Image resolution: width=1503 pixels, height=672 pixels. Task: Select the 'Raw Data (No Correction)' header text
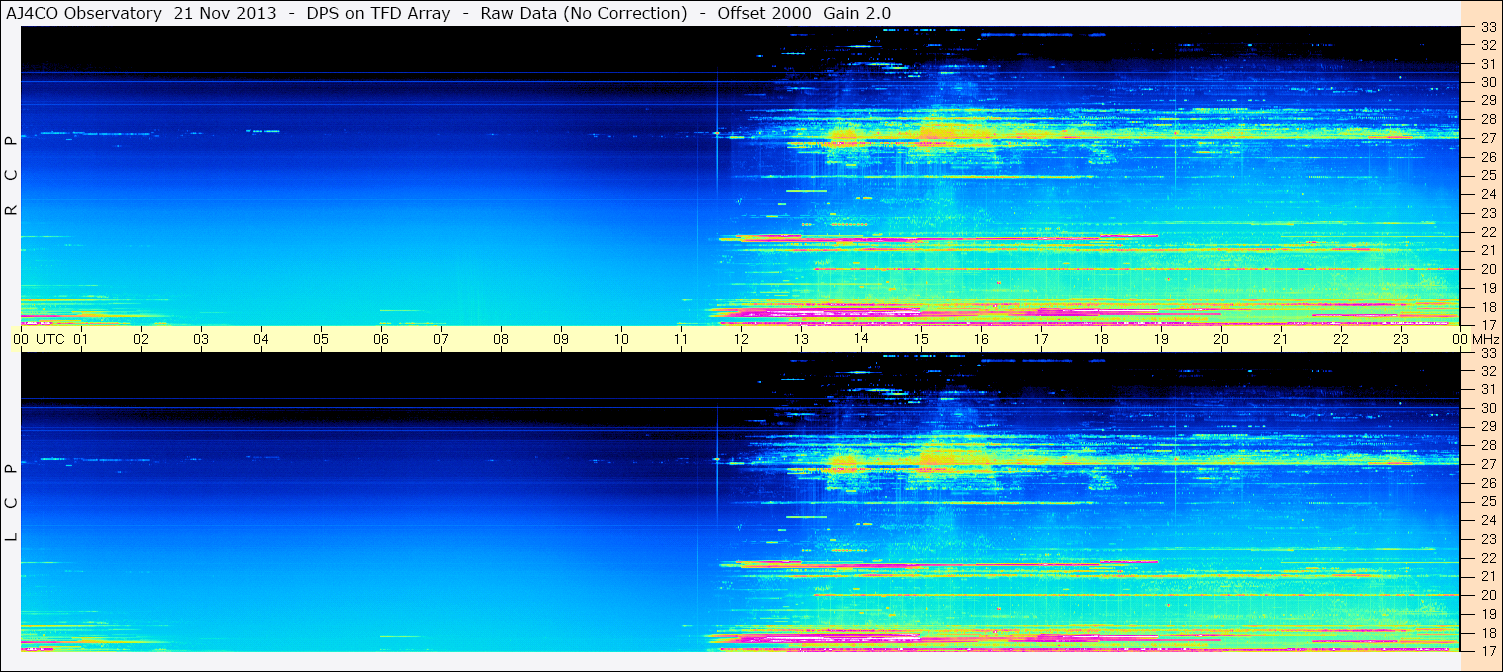pyautogui.click(x=584, y=13)
